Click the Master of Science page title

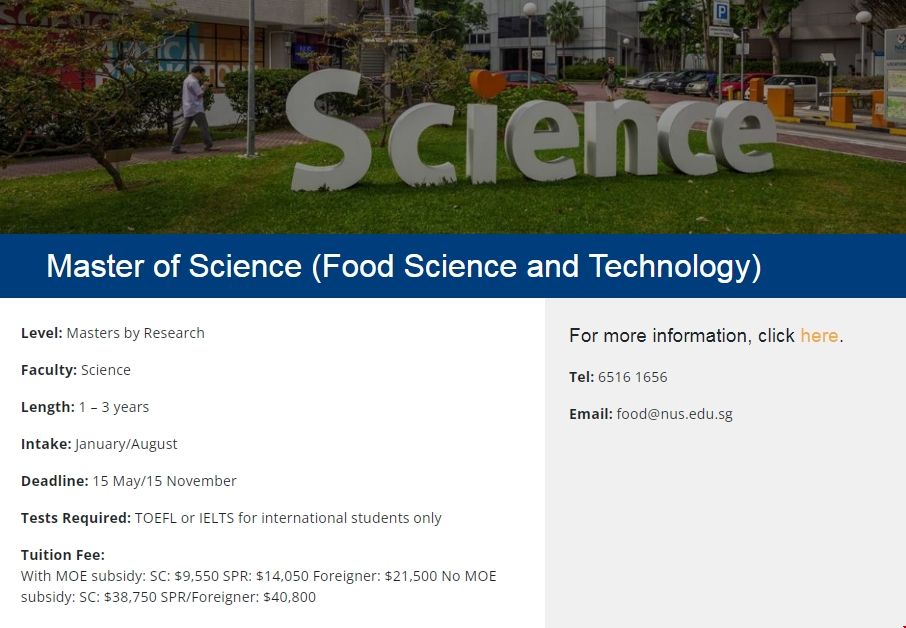(x=403, y=266)
